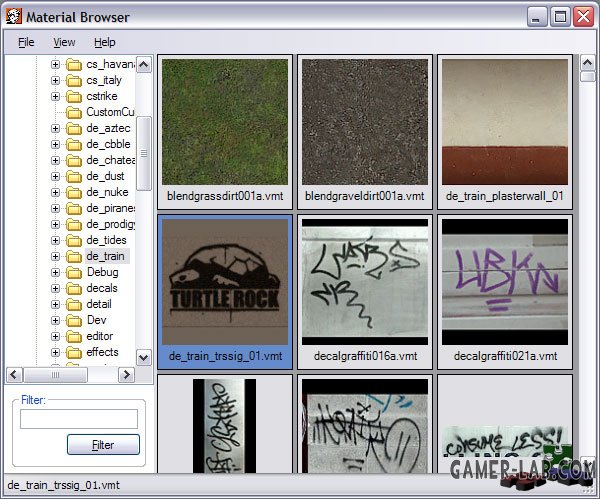The image size is (600, 499).
Task: Select the Dev tree label
Action: [x=96, y=320]
